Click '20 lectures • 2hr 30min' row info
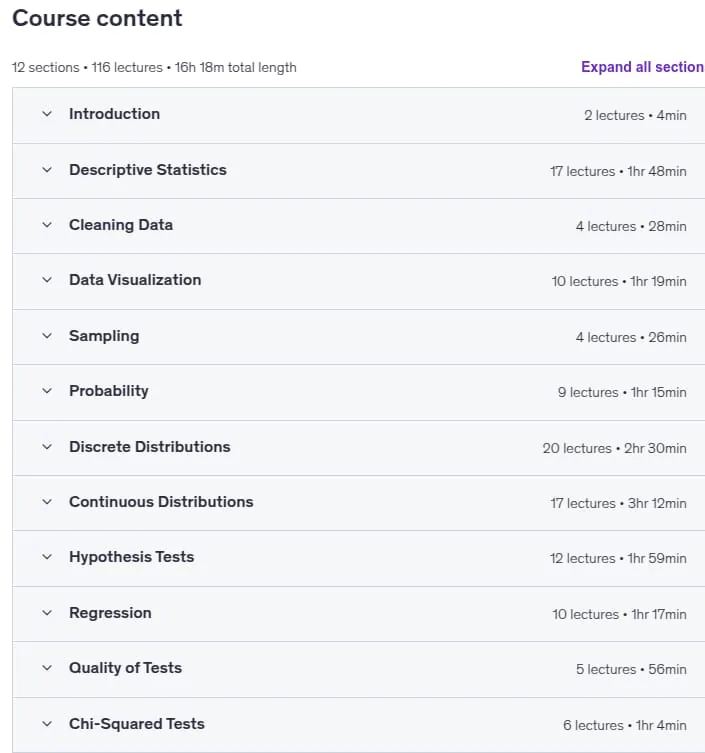 coord(614,449)
